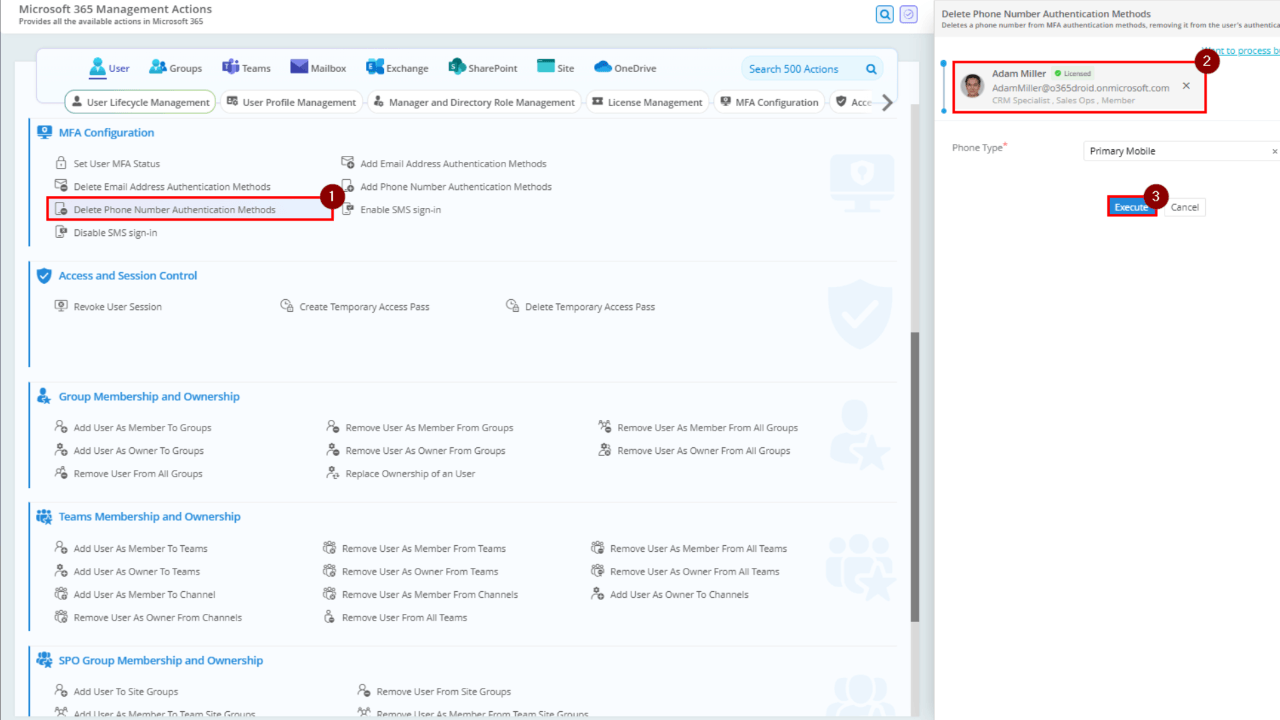Switch to the Teams category tab

(246, 68)
